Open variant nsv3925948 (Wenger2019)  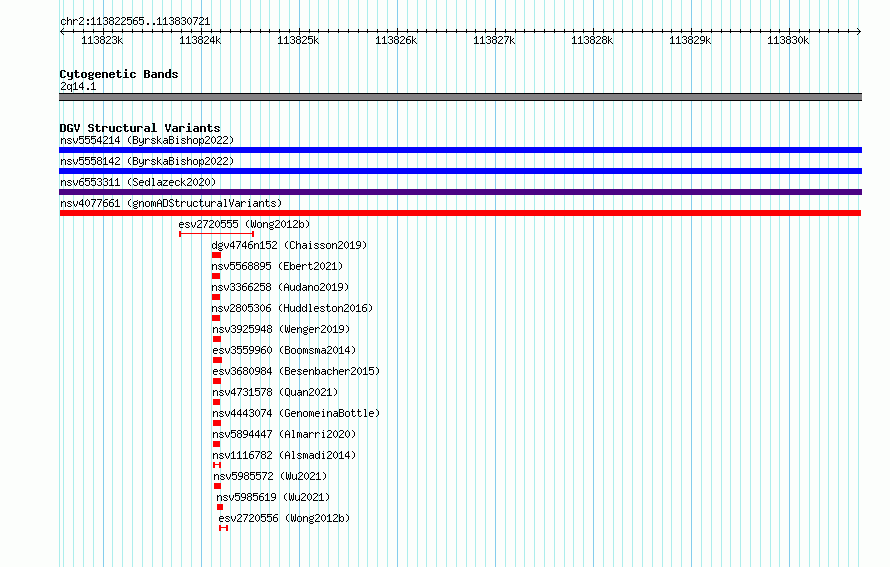coord(281,329)
